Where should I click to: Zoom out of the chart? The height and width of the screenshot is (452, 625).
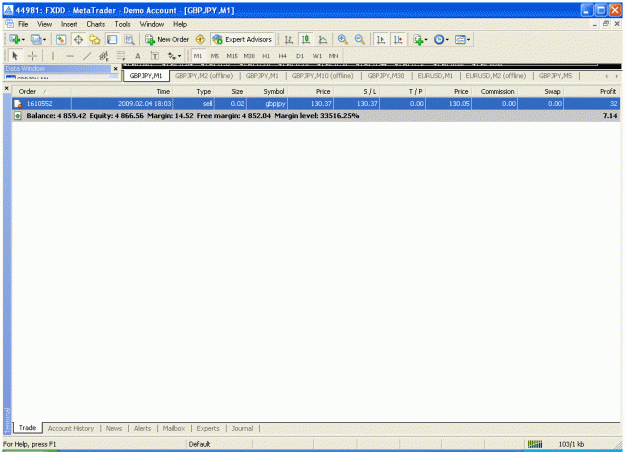tap(360, 39)
